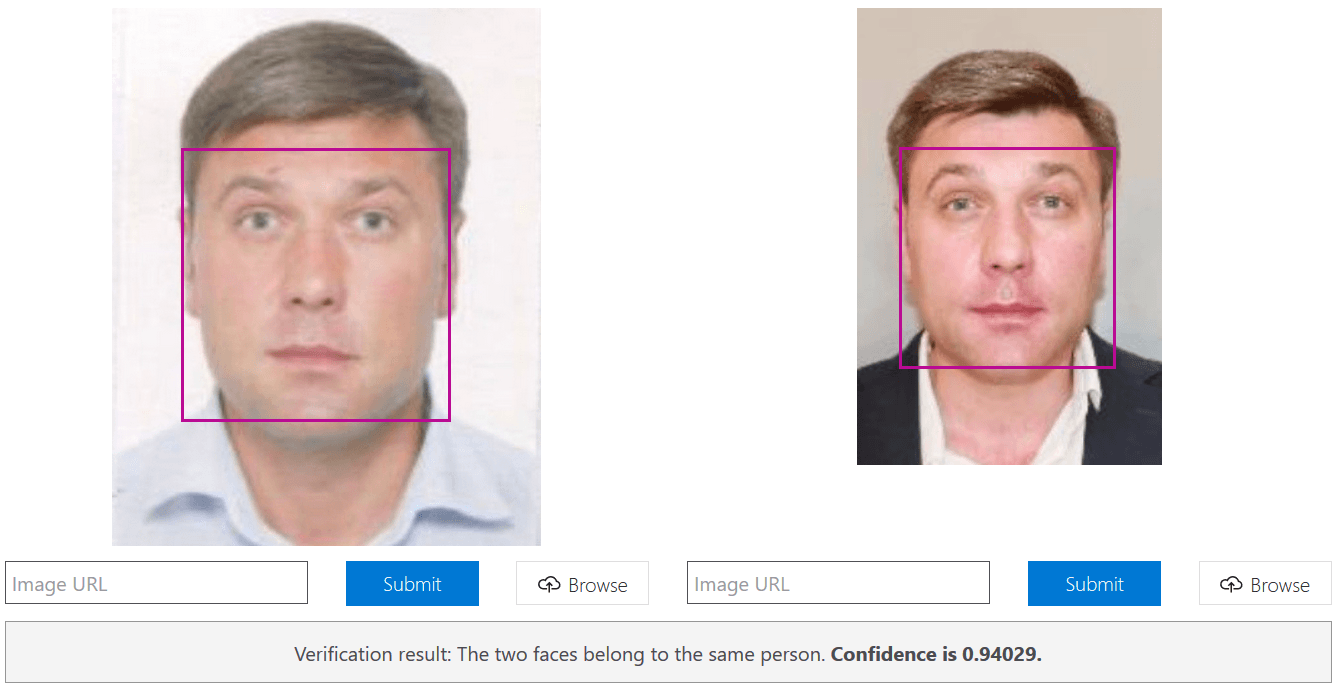Open file browser with the left Browse button
The height and width of the screenshot is (691, 1340).
(x=582, y=584)
